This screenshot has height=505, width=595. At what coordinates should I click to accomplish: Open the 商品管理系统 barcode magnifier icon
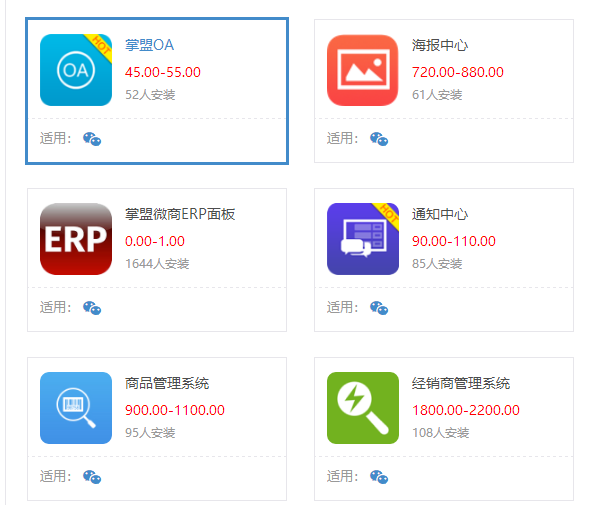(76, 408)
